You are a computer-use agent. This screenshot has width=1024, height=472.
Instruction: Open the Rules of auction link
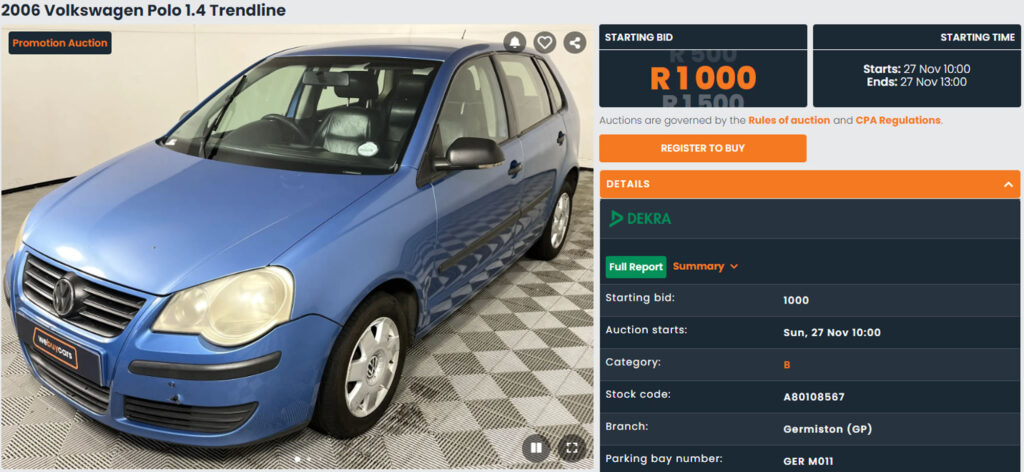[789, 120]
